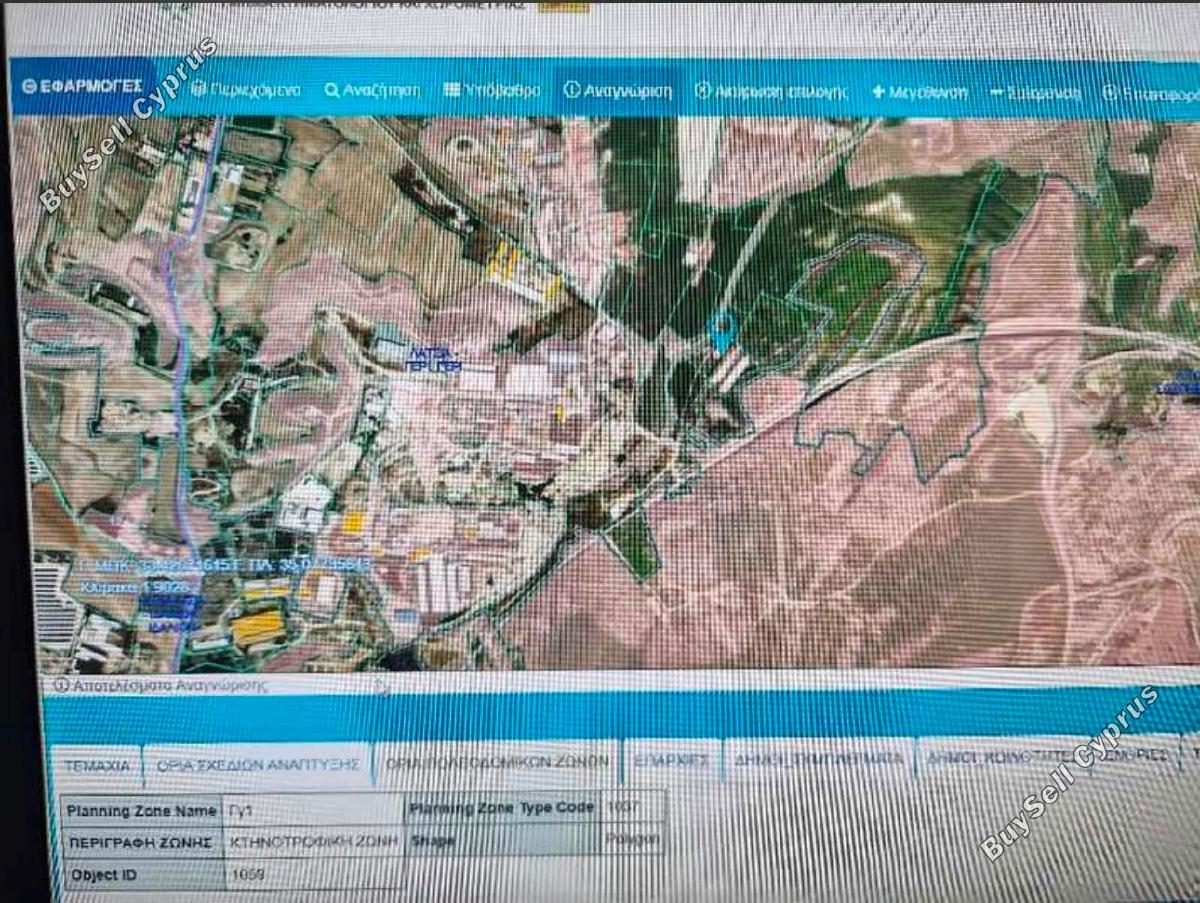The height and width of the screenshot is (903, 1200).
Task: Click the Αποτελέσματα Αναγνώρισης panel header
Action: 162,686
